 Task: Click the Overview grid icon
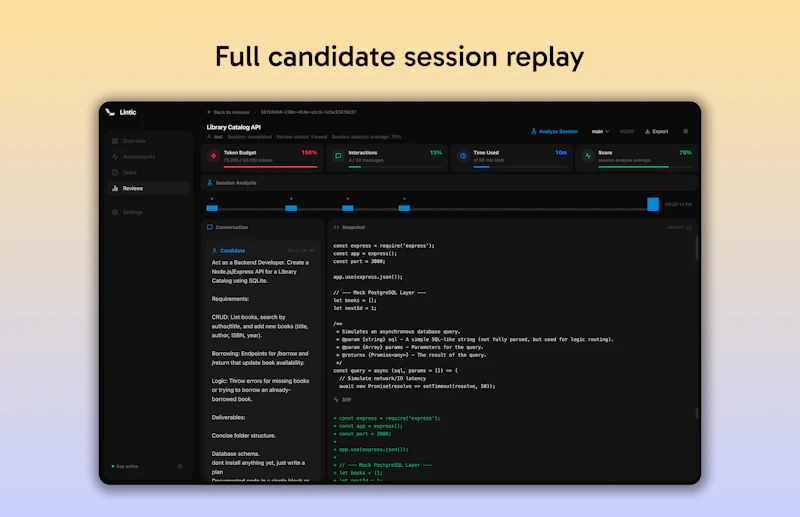pyautogui.click(x=115, y=141)
